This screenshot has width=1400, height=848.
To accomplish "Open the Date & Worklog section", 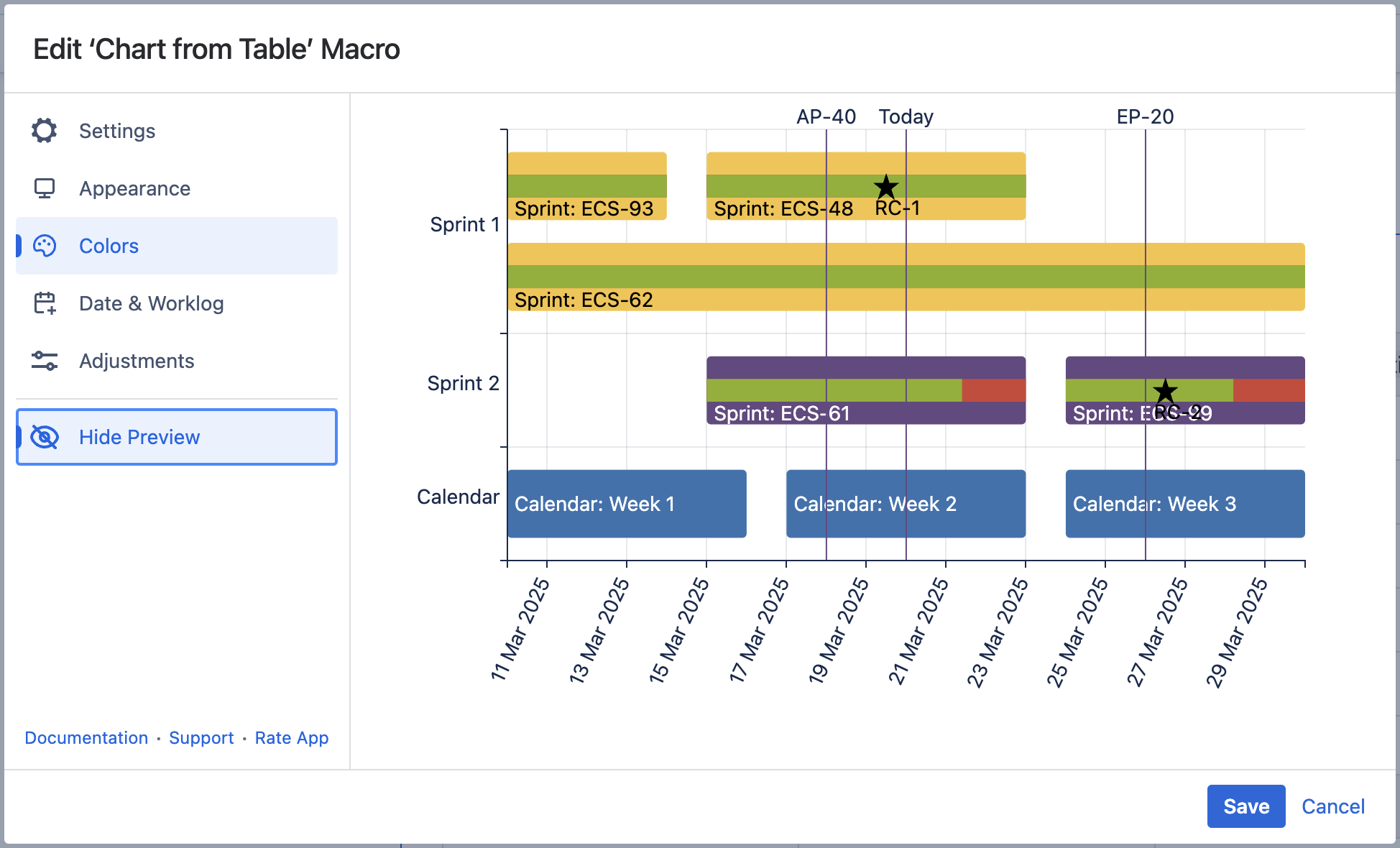I will click(151, 303).
